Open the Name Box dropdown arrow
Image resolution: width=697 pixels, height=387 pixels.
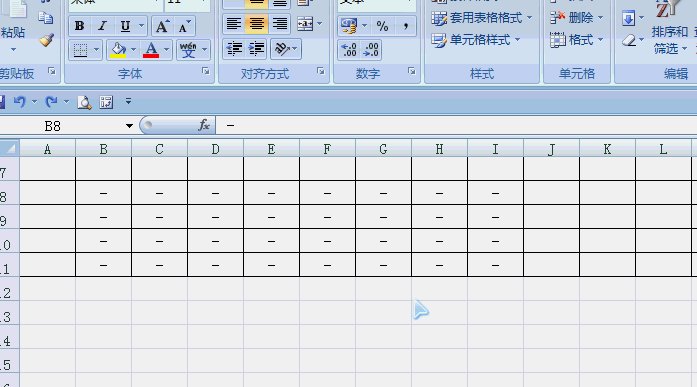click(129, 126)
